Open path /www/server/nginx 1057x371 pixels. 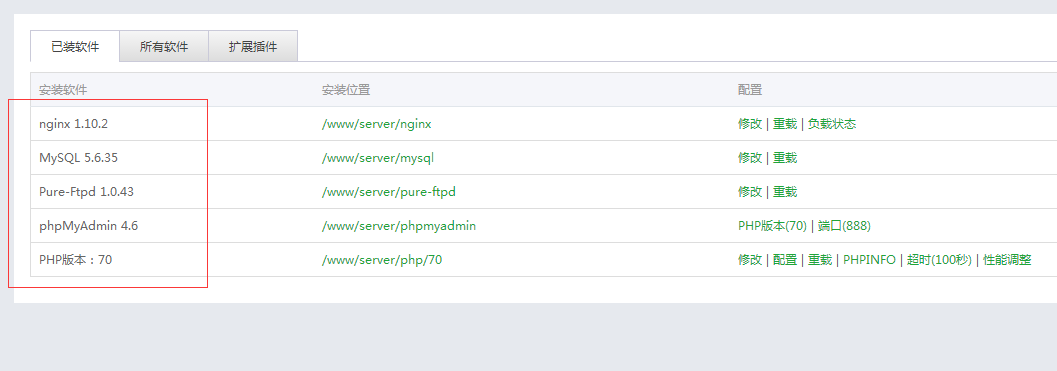click(377, 124)
